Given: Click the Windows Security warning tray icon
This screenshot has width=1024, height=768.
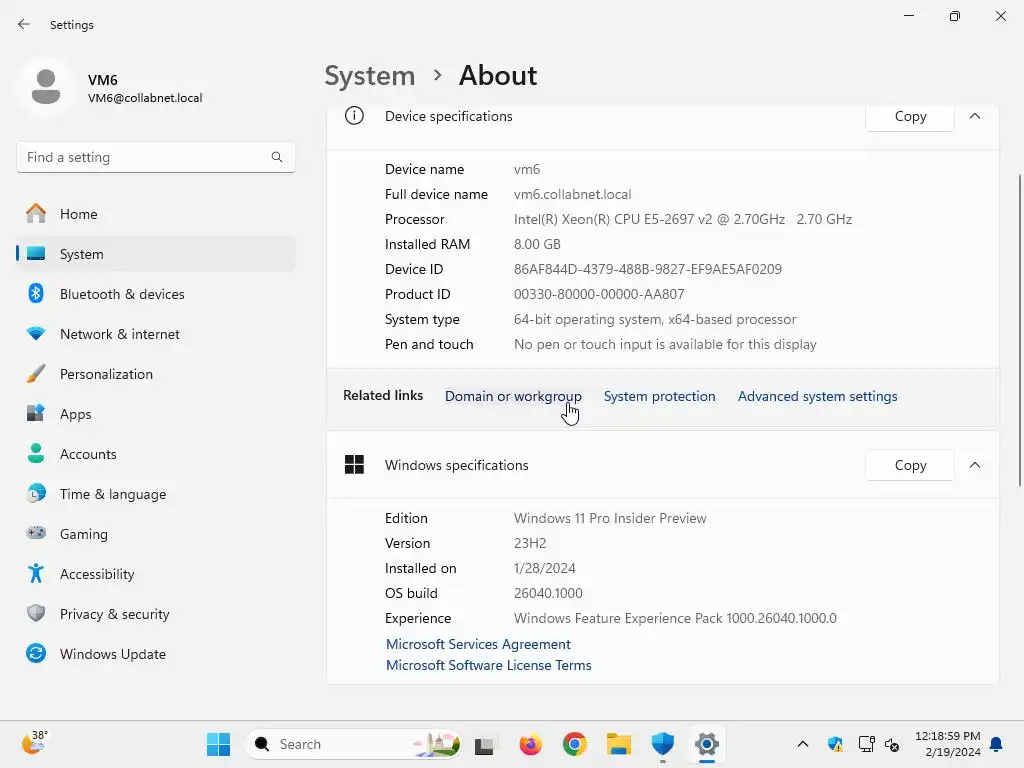Looking at the screenshot, I should coord(835,744).
